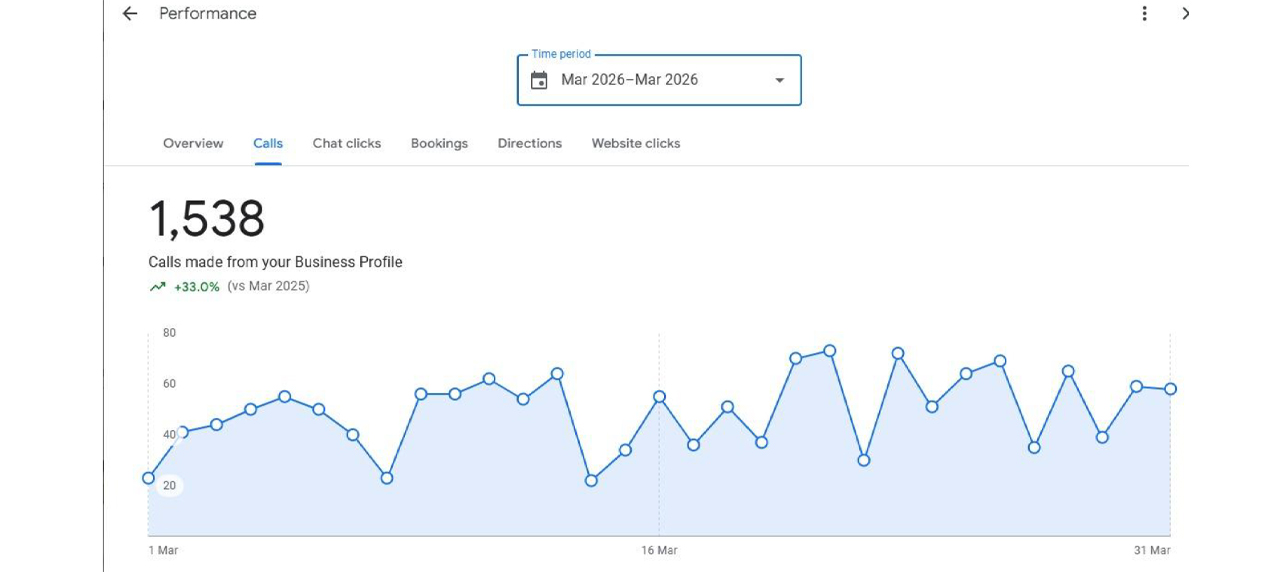Select the chart data point at 31 Mar

pos(1170,389)
